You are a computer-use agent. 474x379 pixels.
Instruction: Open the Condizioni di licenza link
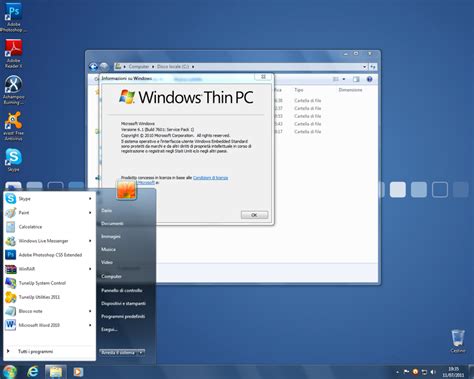(x=210, y=178)
